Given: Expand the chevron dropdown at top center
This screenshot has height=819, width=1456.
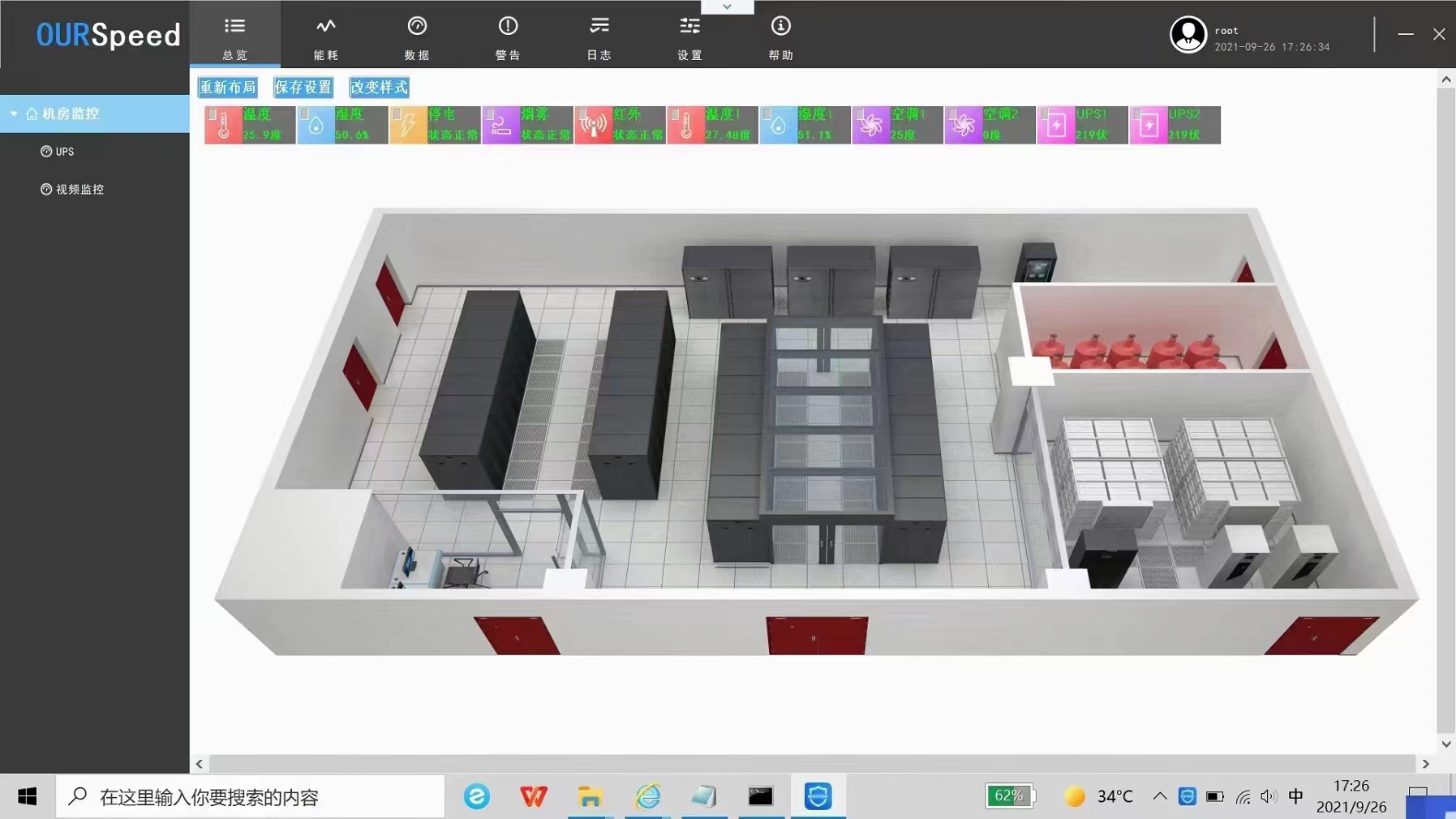Looking at the screenshot, I should point(727,6).
